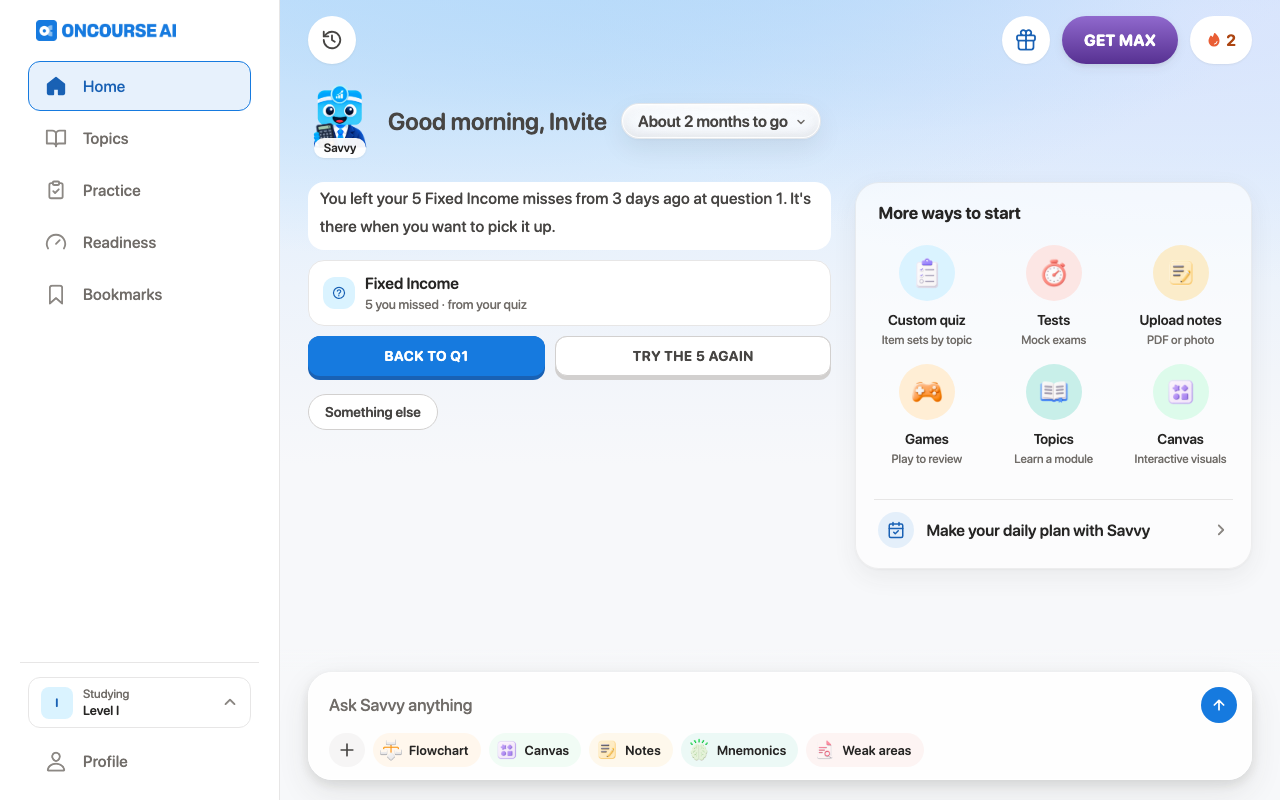The height and width of the screenshot is (800, 1280).
Task: Click the 'Good morning, Invite' greeting
Action: (497, 122)
